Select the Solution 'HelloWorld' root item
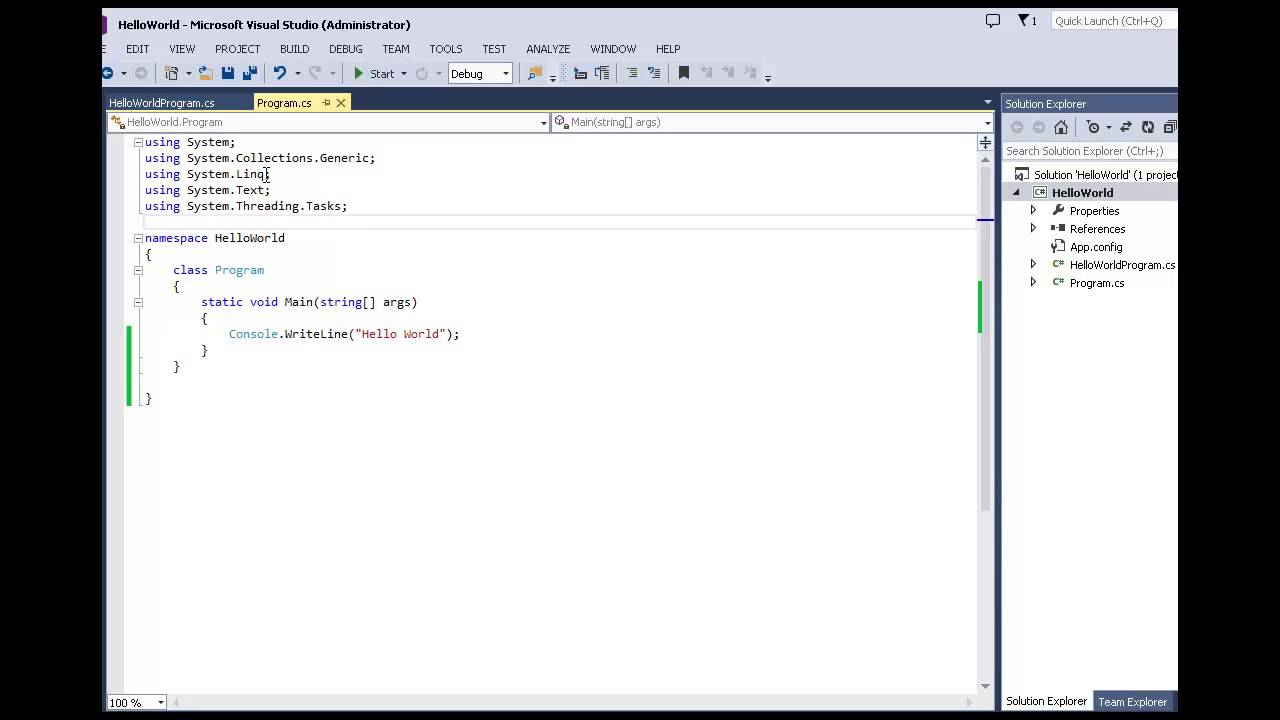 [1097, 175]
